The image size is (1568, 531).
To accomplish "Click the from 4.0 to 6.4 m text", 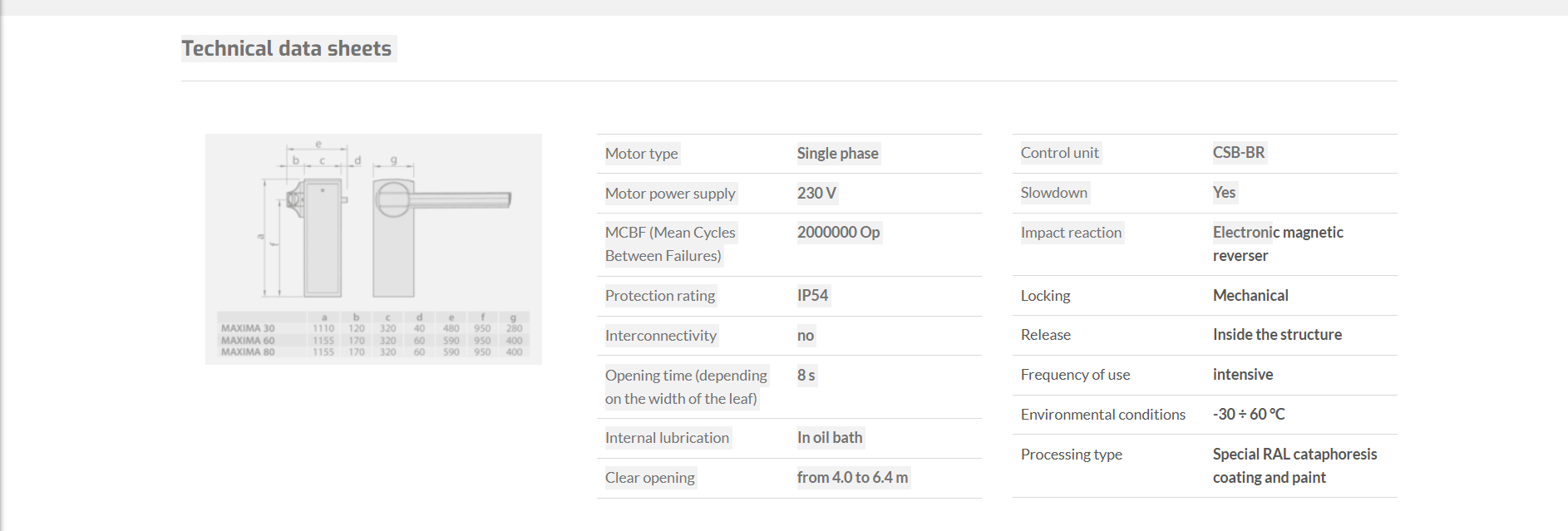I will [x=852, y=478].
